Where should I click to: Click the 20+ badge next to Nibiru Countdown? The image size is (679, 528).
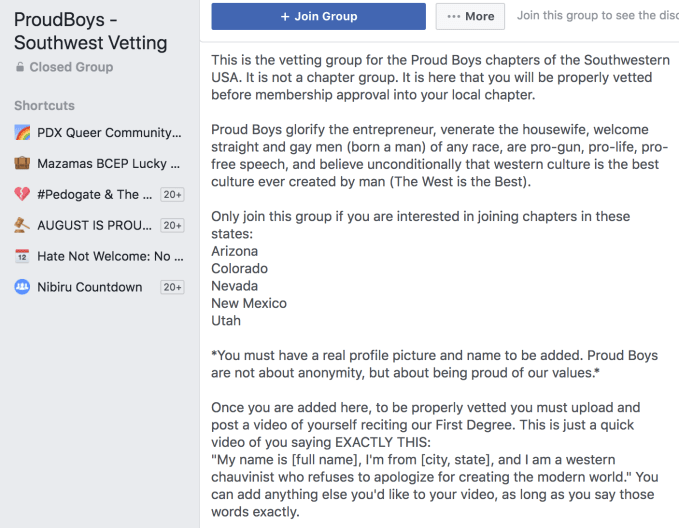coord(172,287)
